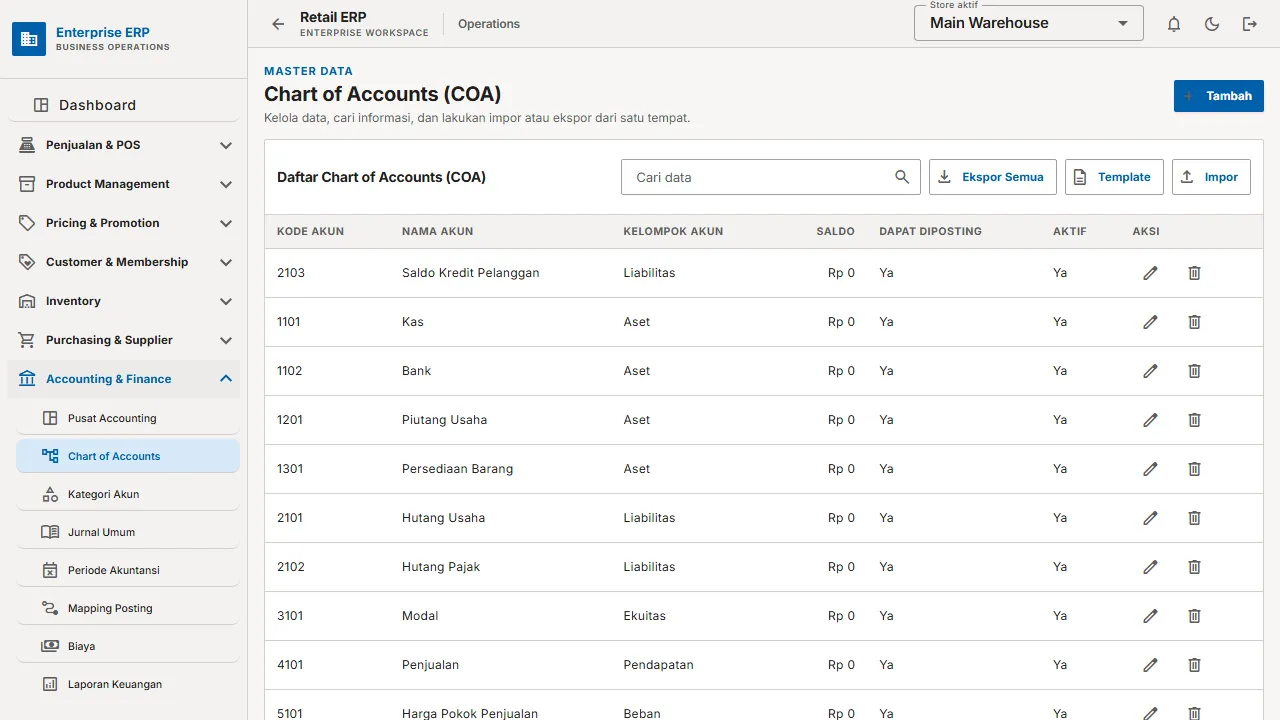
Task: Click the logout icon
Action: pos(1250,24)
